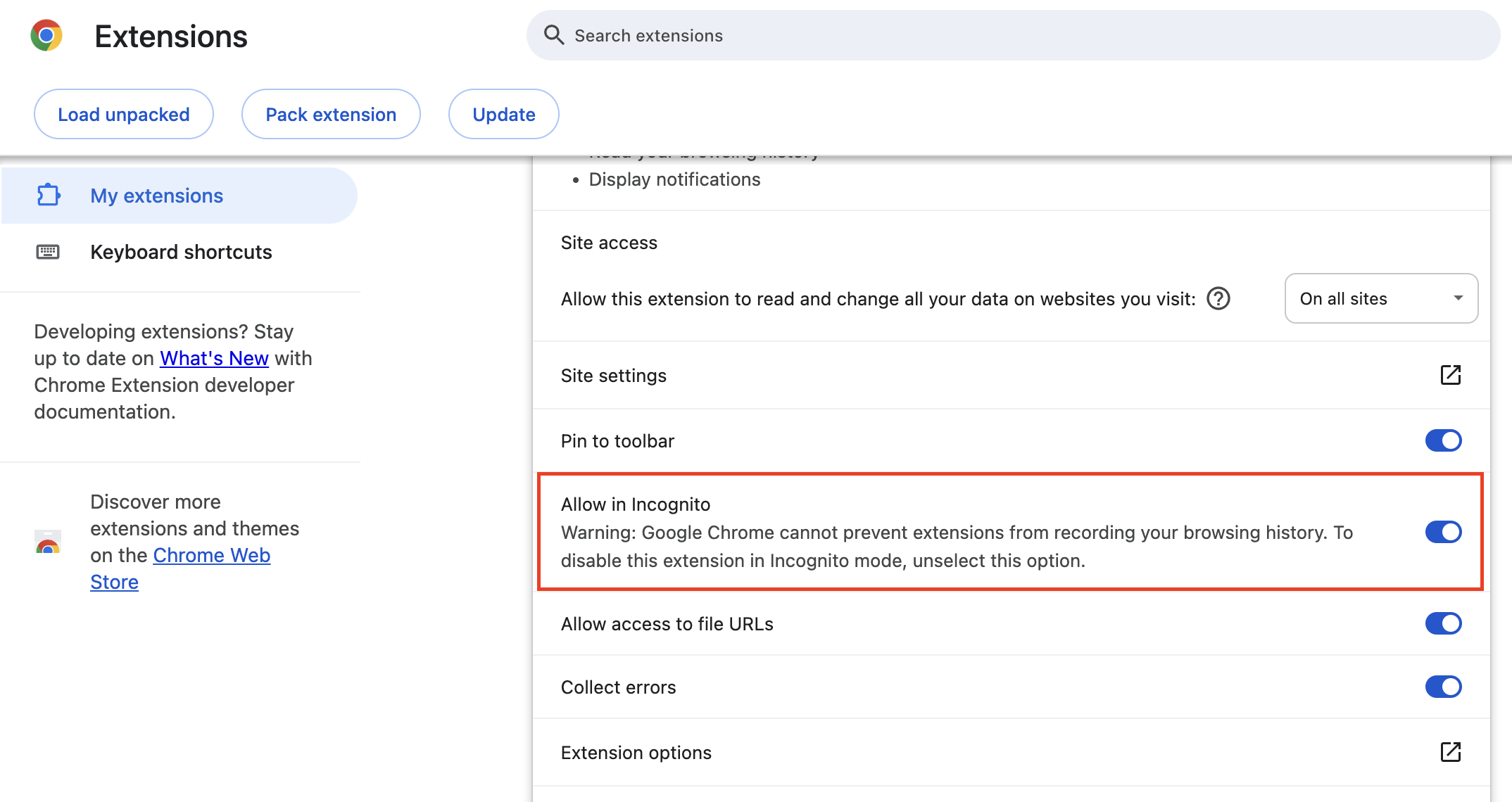Turn off Pin to toolbar

pyautogui.click(x=1444, y=440)
